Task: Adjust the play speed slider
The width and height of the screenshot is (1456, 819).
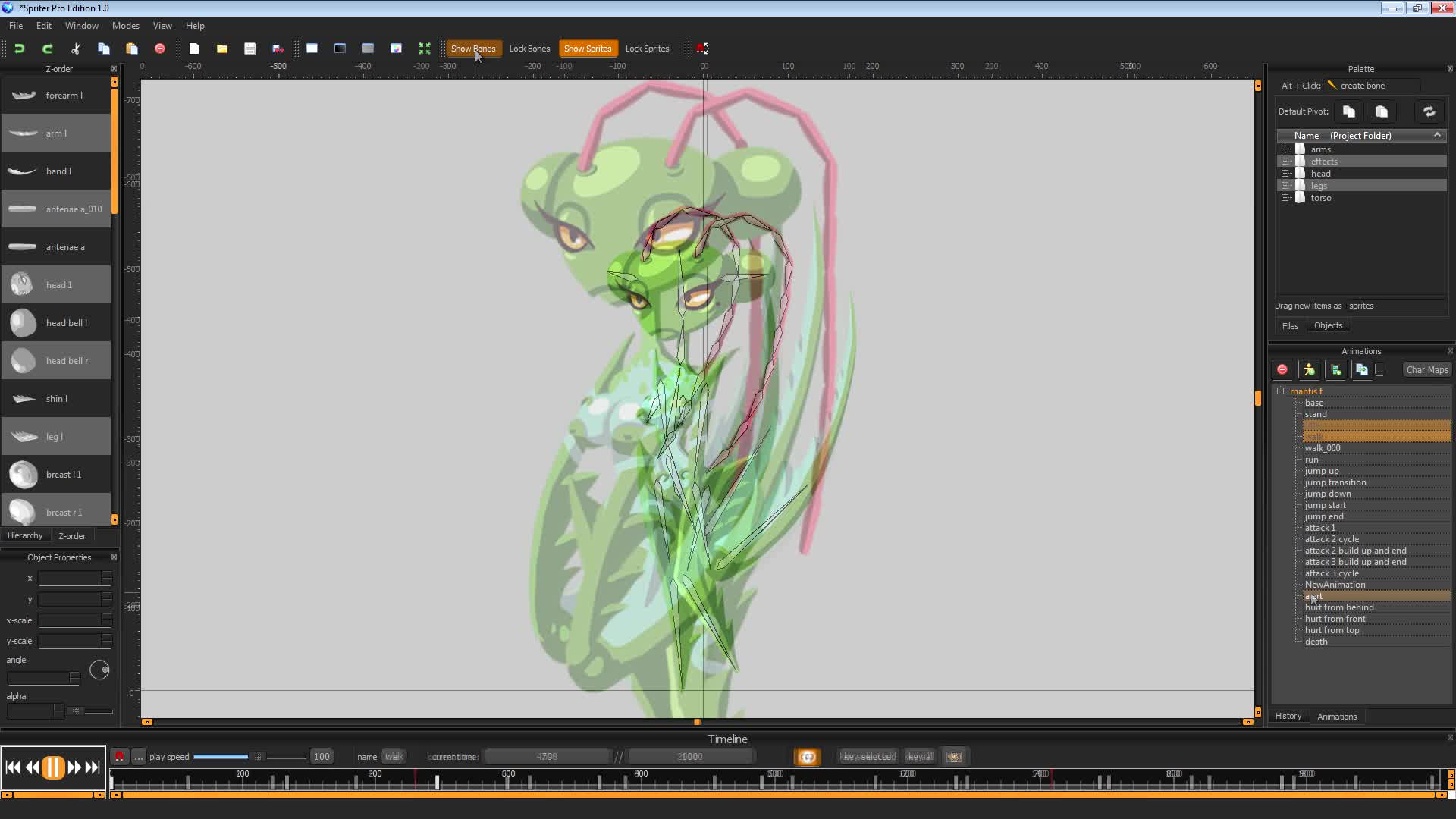Action: pyautogui.click(x=258, y=757)
